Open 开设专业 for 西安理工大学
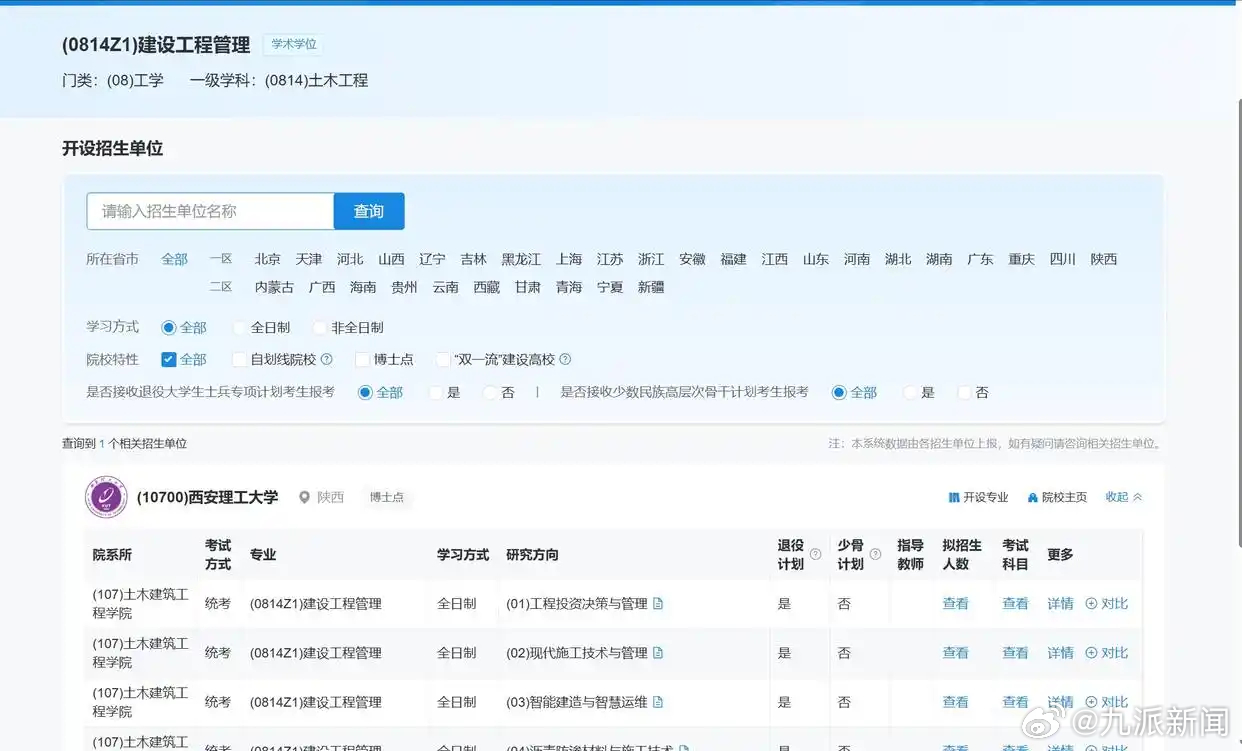The height and width of the screenshot is (751, 1242). tap(978, 497)
